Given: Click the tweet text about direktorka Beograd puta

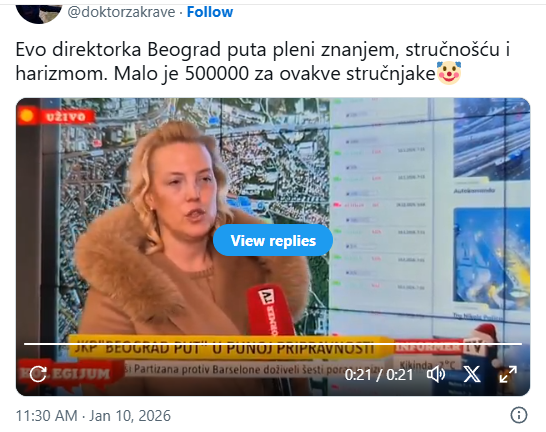Looking at the screenshot, I should pos(263,62).
